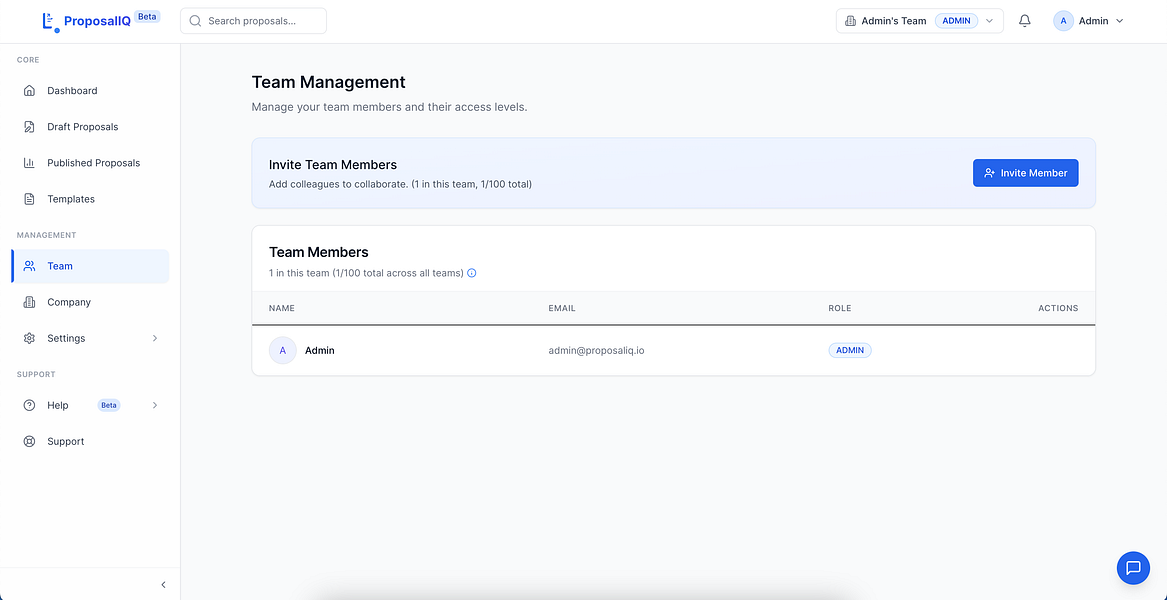The height and width of the screenshot is (600, 1167).
Task: Click the info icon beside team count
Action: click(472, 273)
